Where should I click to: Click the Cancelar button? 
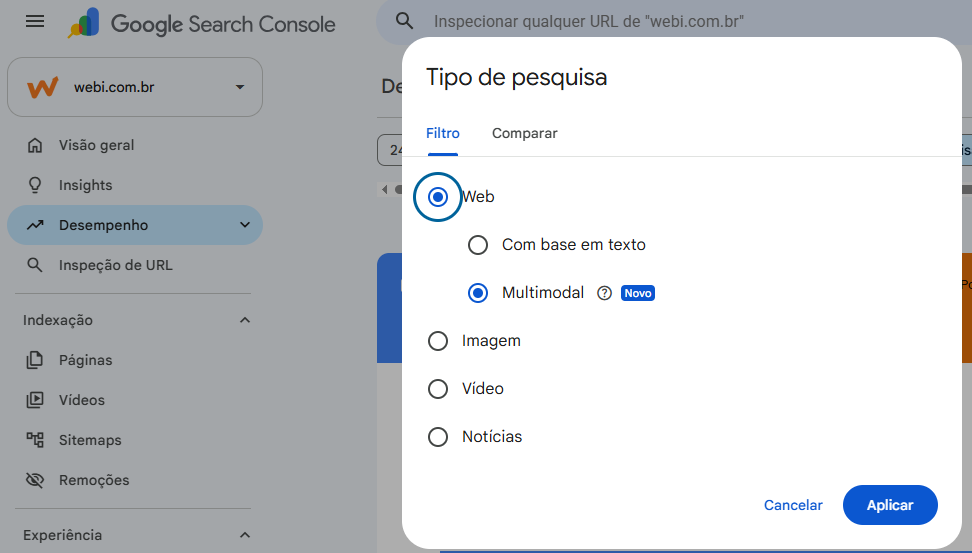click(793, 505)
